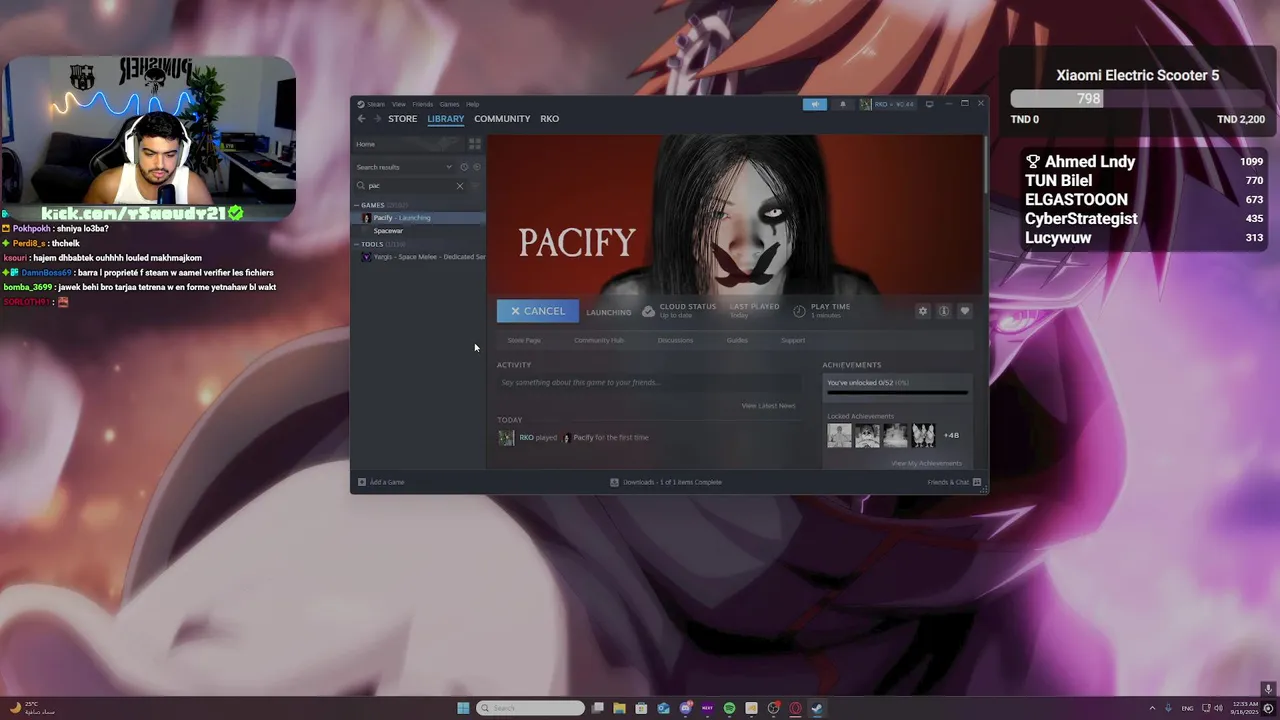This screenshot has width=1280, height=720.
Task: Open the Downloads status icon
Action: tap(615, 482)
